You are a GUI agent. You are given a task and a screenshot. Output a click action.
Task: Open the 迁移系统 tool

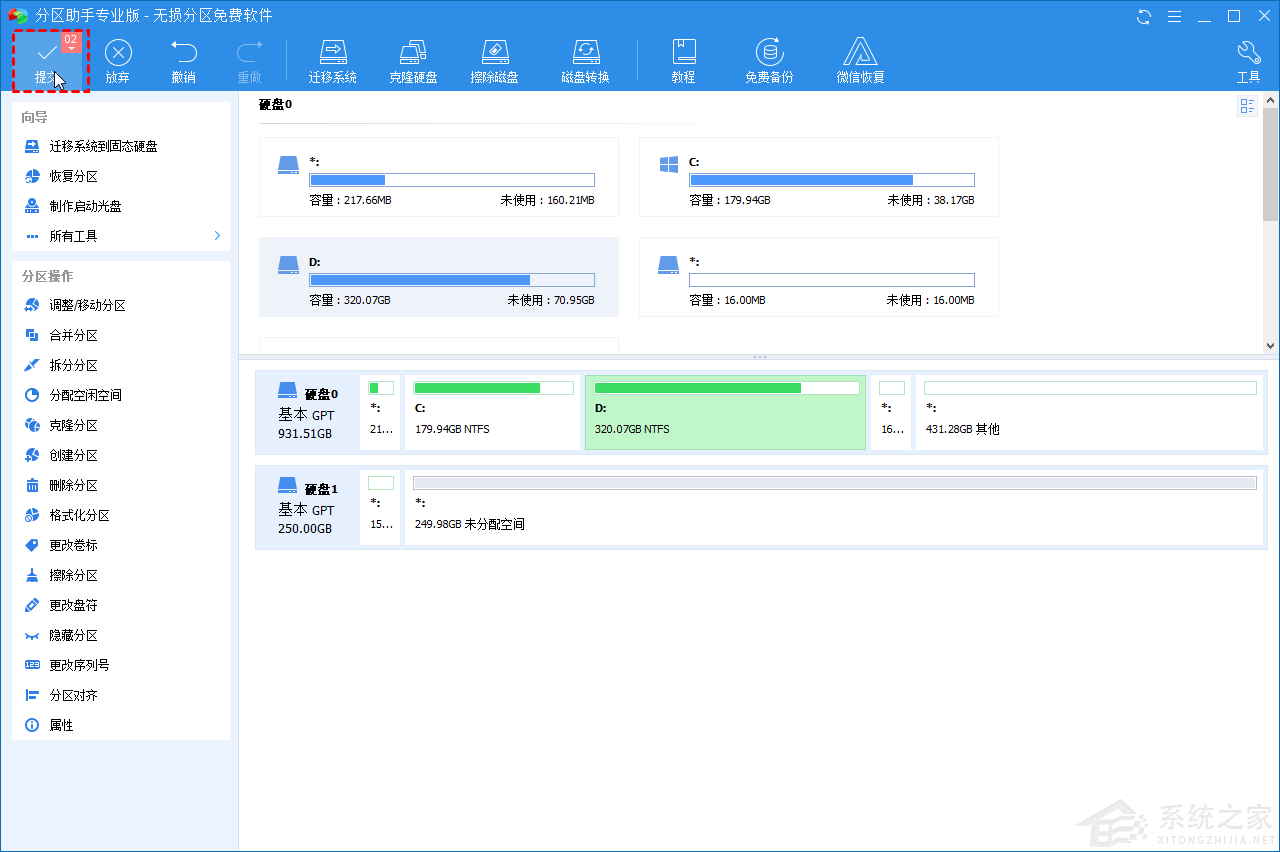[x=332, y=53]
